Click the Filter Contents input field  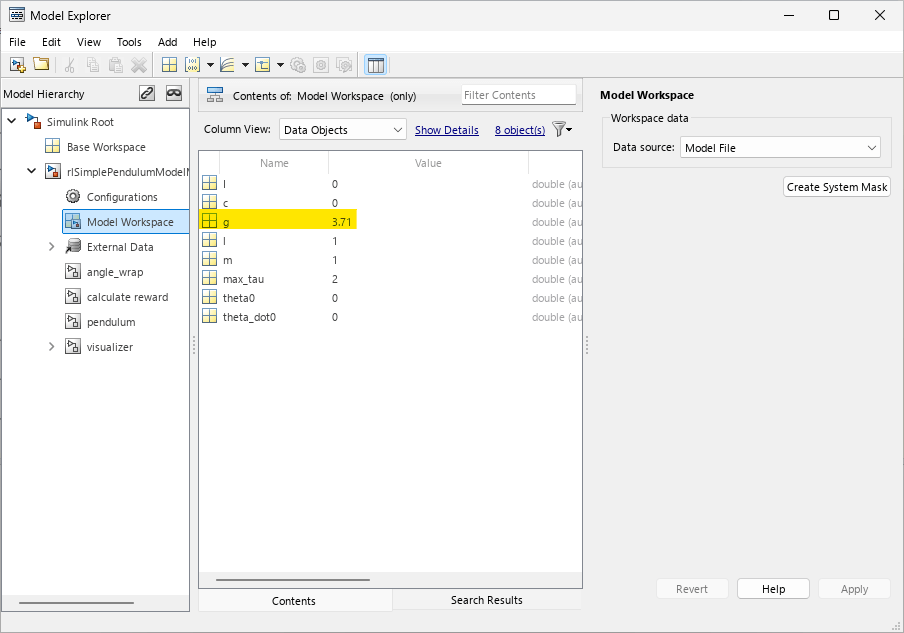pos(518,95)
